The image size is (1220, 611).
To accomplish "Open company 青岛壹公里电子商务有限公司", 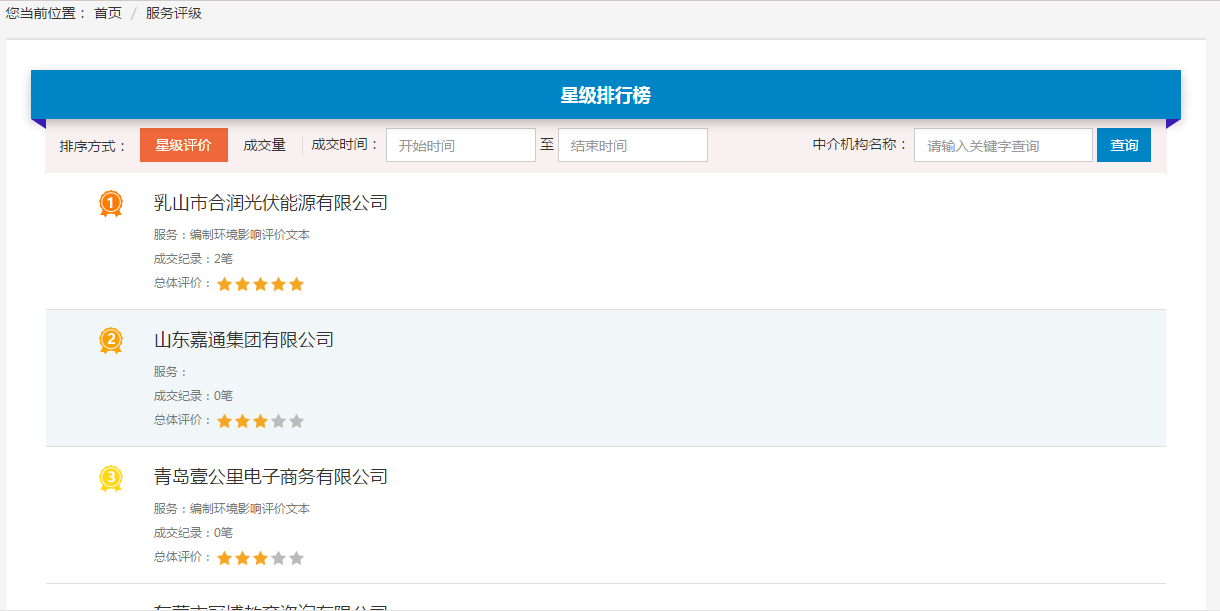I will click(270, 477).
